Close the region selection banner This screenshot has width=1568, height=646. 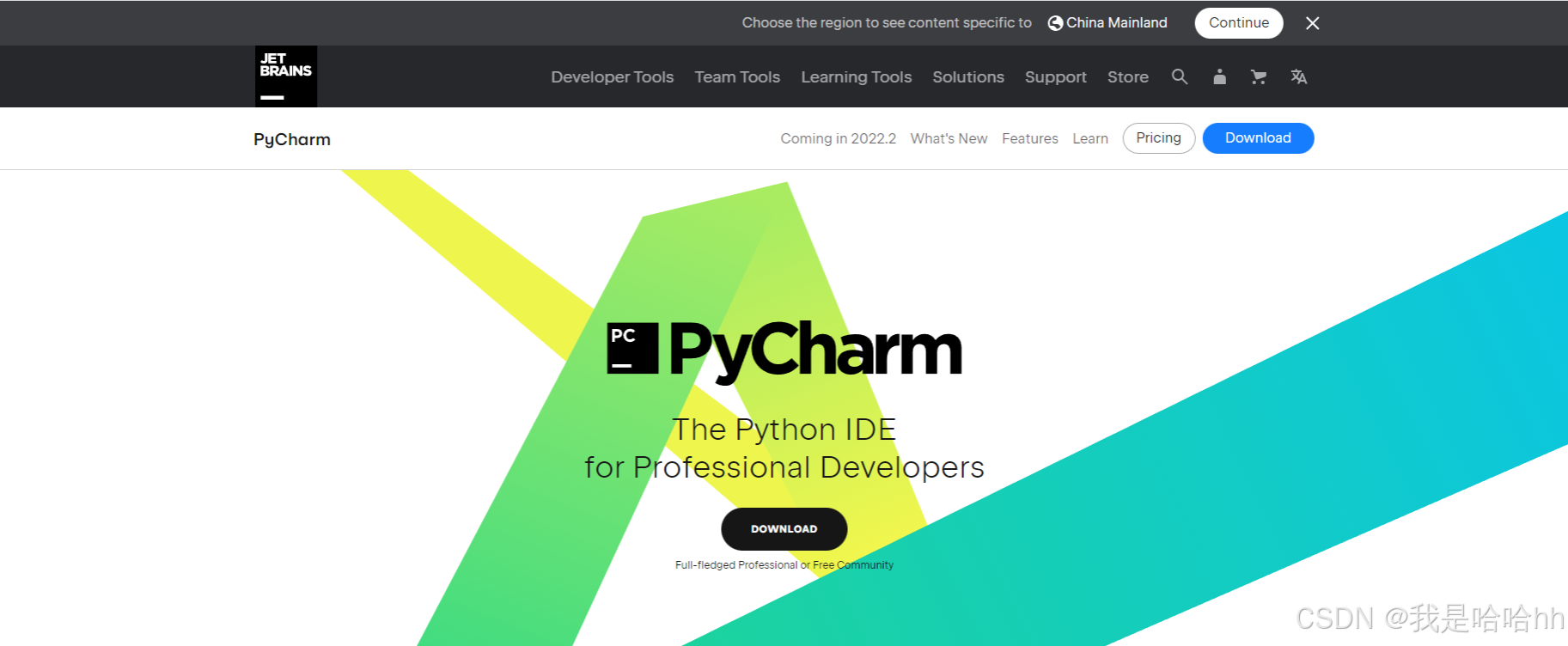click(1312, 23)
